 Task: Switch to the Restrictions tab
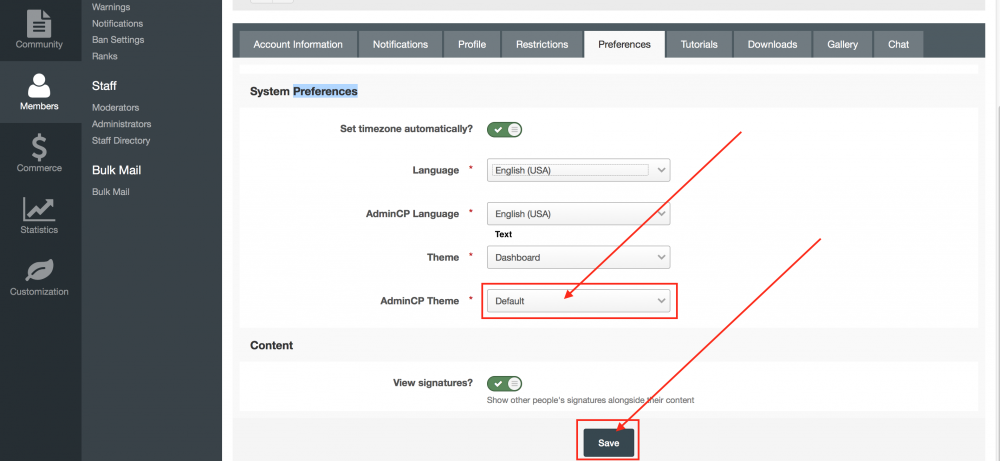(x=542, y=44)
